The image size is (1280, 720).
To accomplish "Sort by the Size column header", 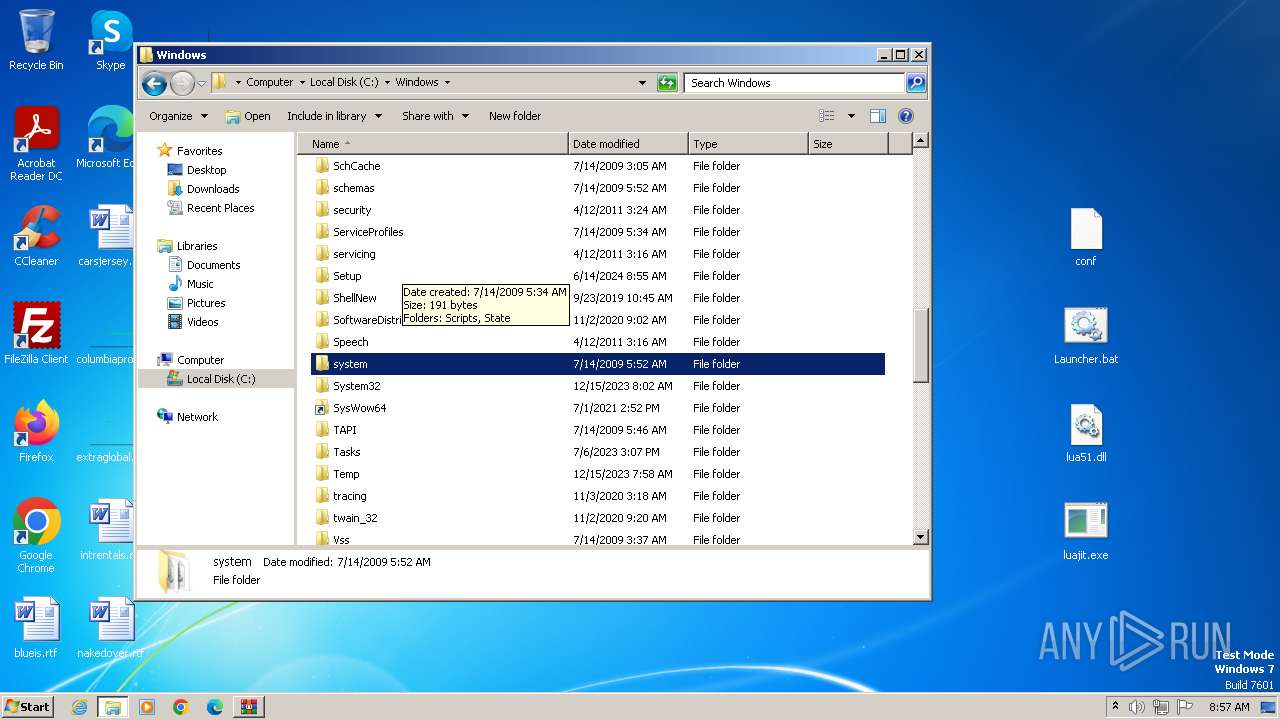I will [848, 144].
